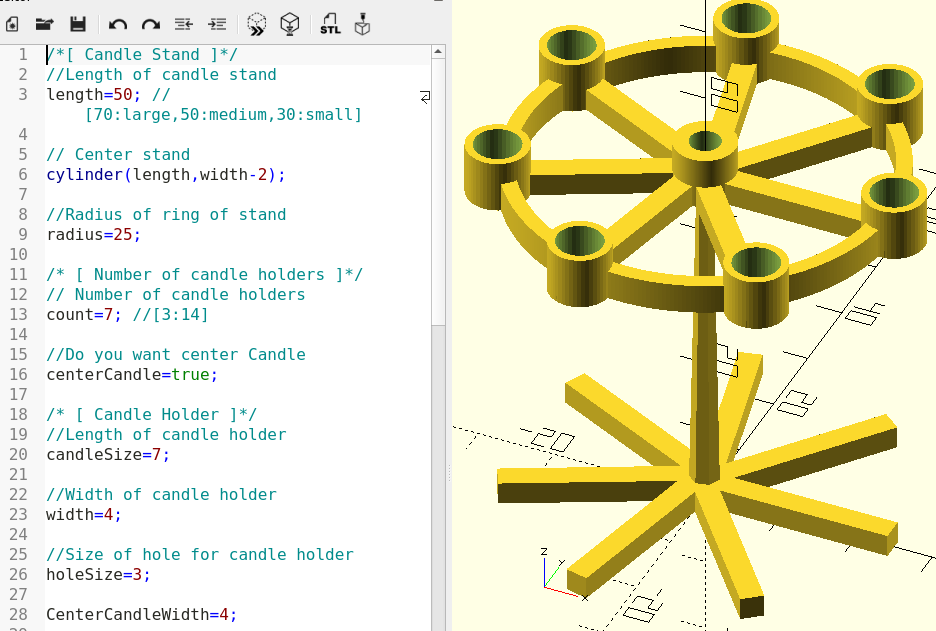
Task: Render the full model
Action: 289,23
